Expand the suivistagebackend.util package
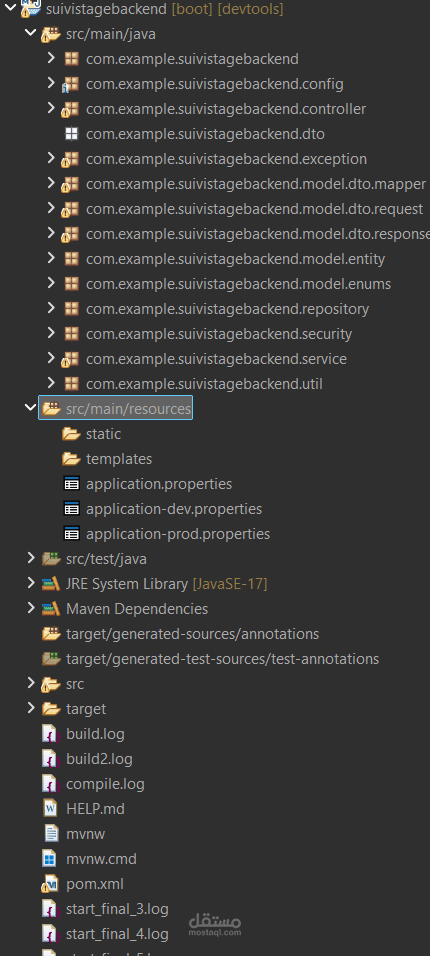The height and width of the screenshot is (956, 430). point(51,383)
